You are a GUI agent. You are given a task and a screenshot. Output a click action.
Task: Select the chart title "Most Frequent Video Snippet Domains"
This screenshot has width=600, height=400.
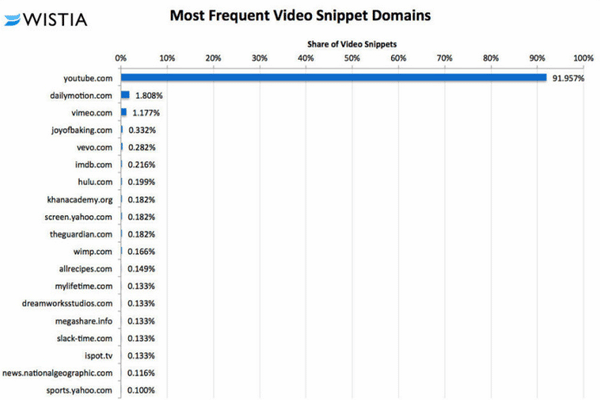300,16
